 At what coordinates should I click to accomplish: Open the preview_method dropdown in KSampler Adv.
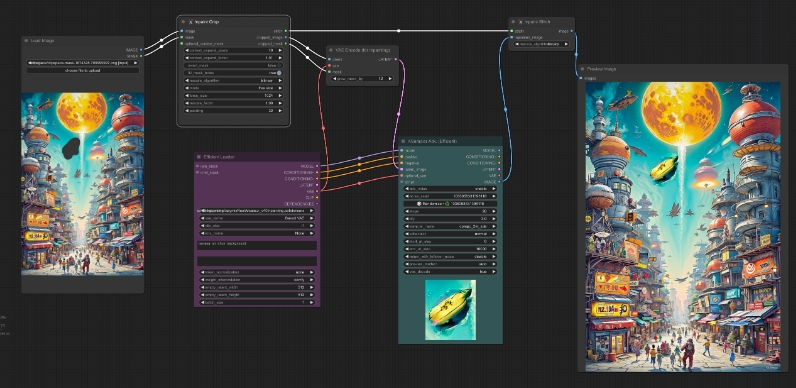pyautogui.click(x=450, y=264)
